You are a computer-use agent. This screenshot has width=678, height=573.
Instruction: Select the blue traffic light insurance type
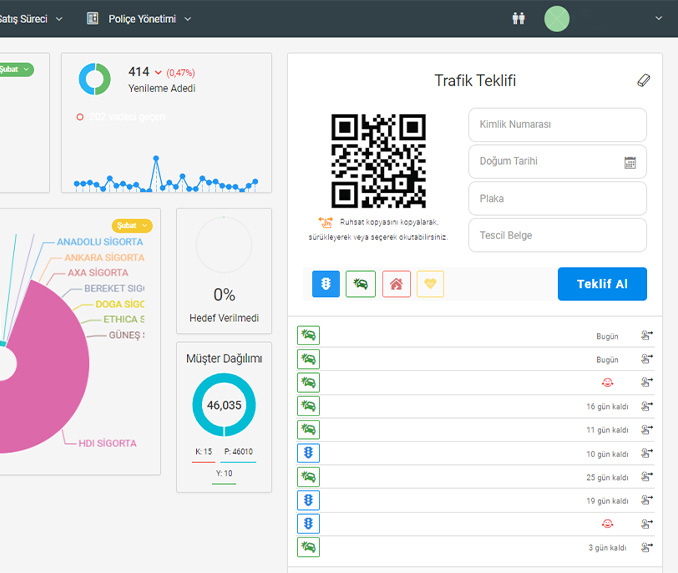tap(326, 284)
